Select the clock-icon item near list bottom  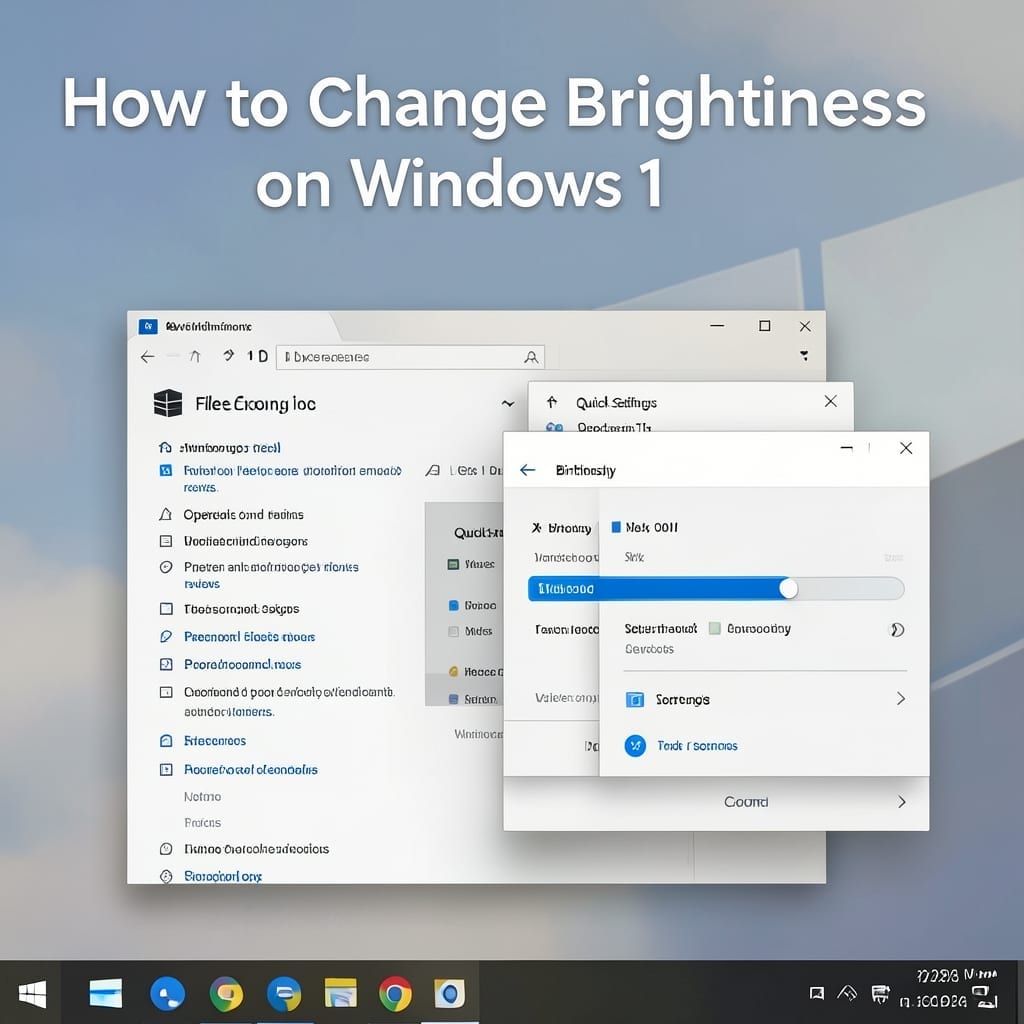click(x=244, y=849)
